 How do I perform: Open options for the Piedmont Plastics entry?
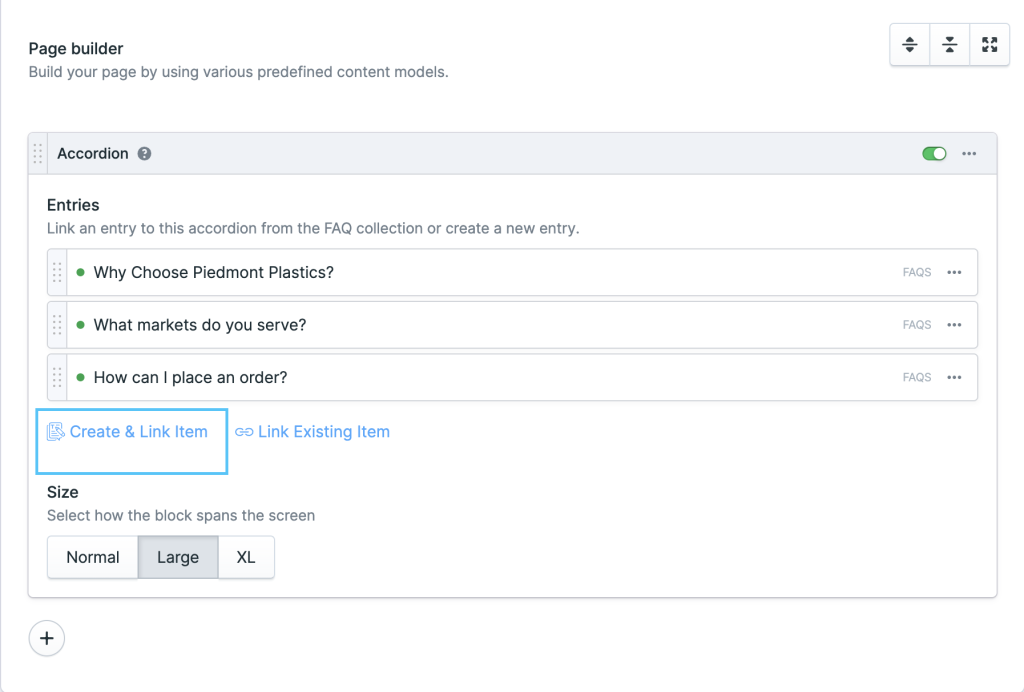[x=954, y=272]
